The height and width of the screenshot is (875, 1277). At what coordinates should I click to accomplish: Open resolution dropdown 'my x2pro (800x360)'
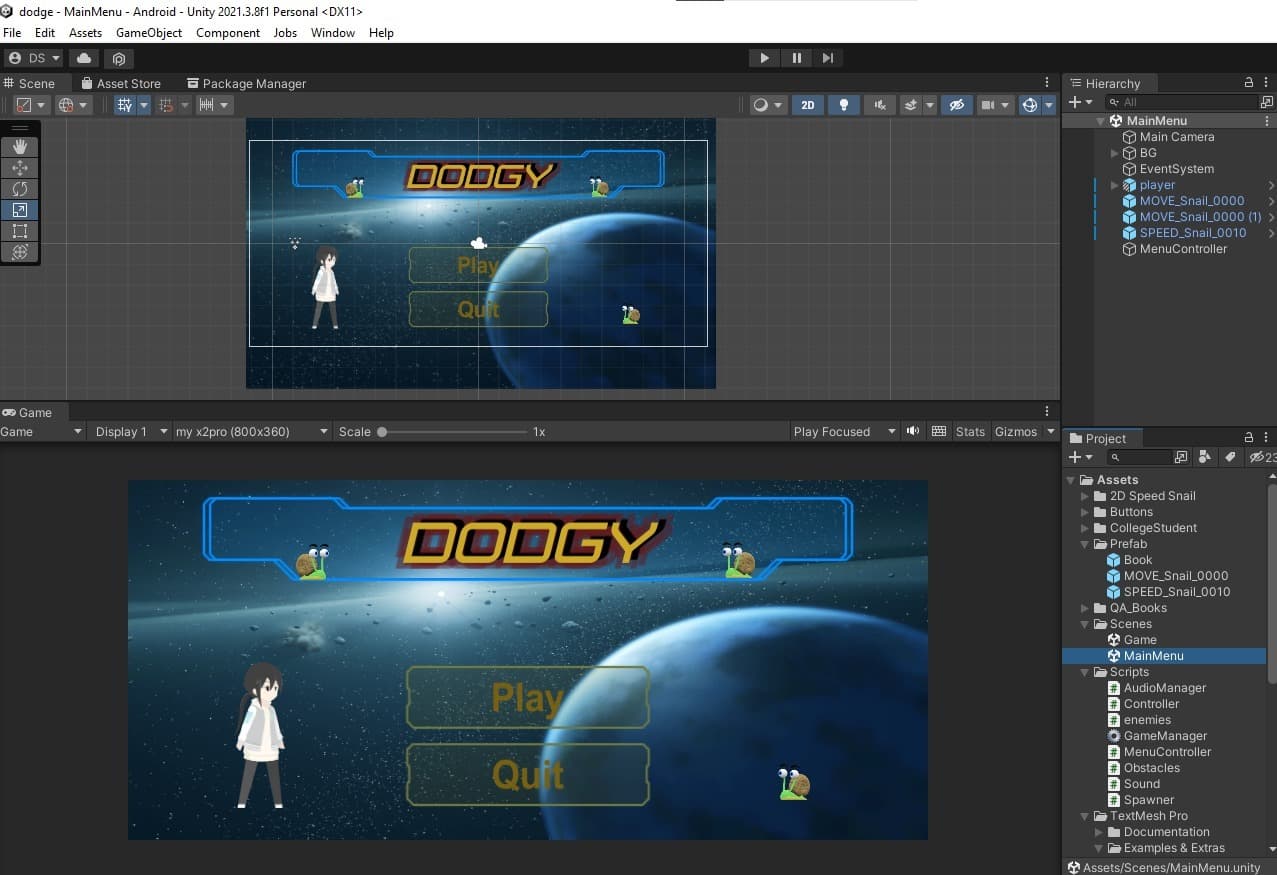point(250,431)
